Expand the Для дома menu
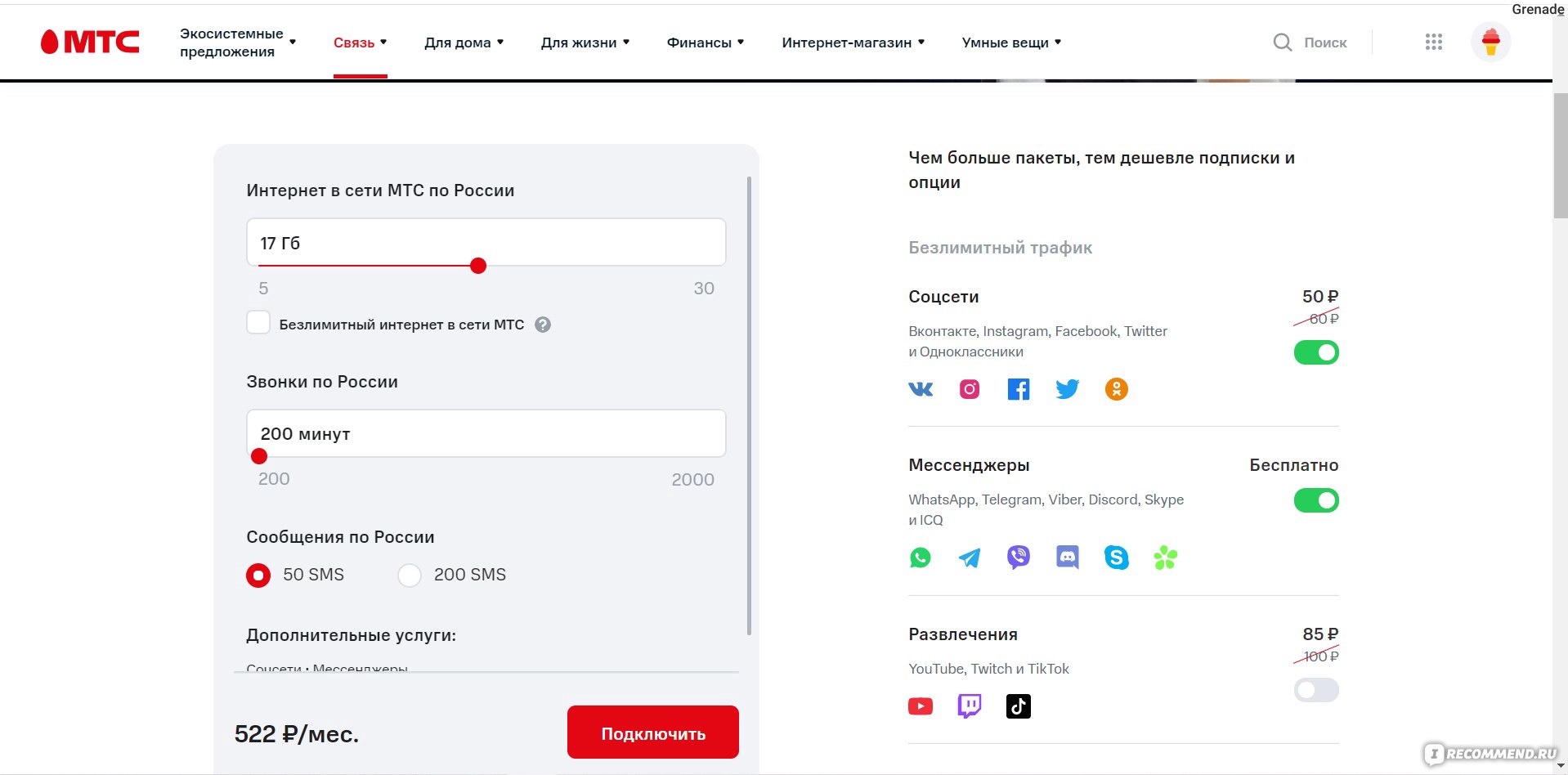Viewport: 1568px width, 775px height. [464, 43]
